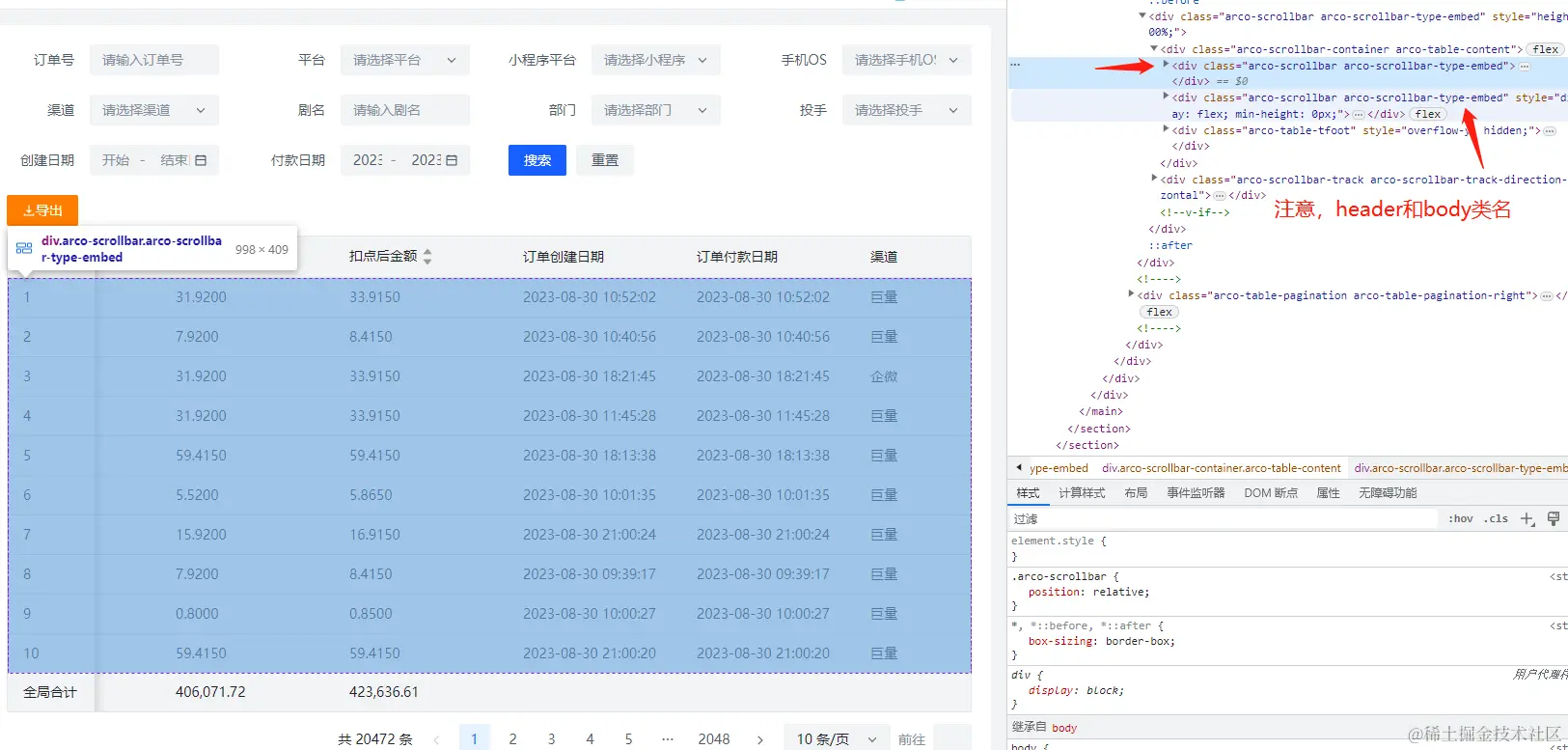Click the orange 导出 button
The image size is (1568, 750).
pos(42,210)
